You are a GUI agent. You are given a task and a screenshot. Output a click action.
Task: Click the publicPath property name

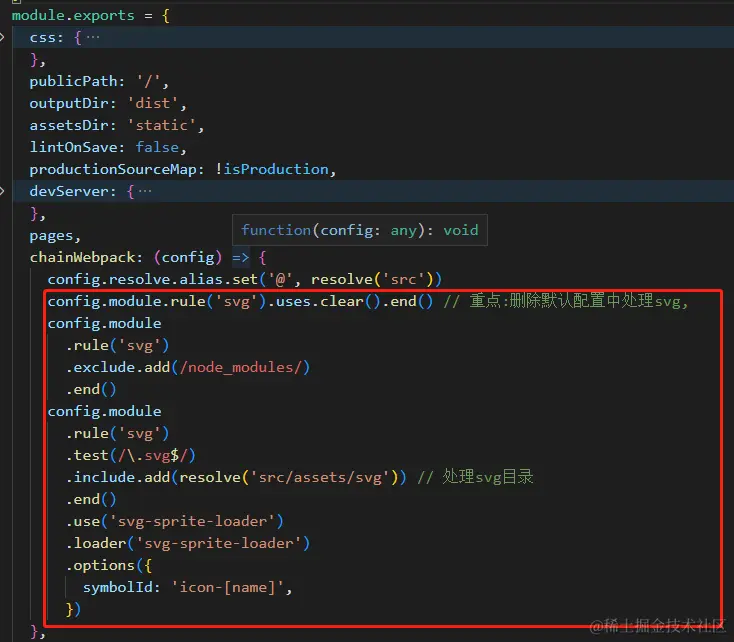click(73, 81)
